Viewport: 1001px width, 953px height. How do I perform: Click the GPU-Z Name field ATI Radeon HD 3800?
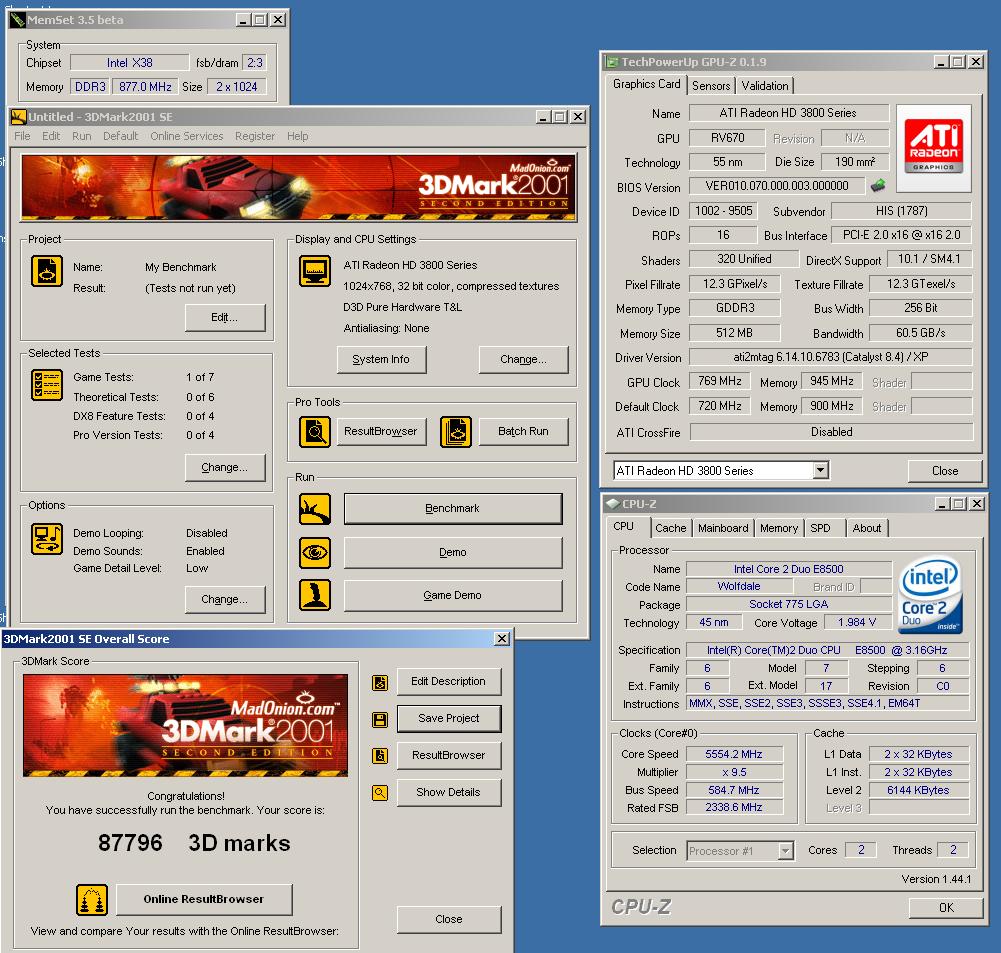pyautogui.click(x=788, y=113)
